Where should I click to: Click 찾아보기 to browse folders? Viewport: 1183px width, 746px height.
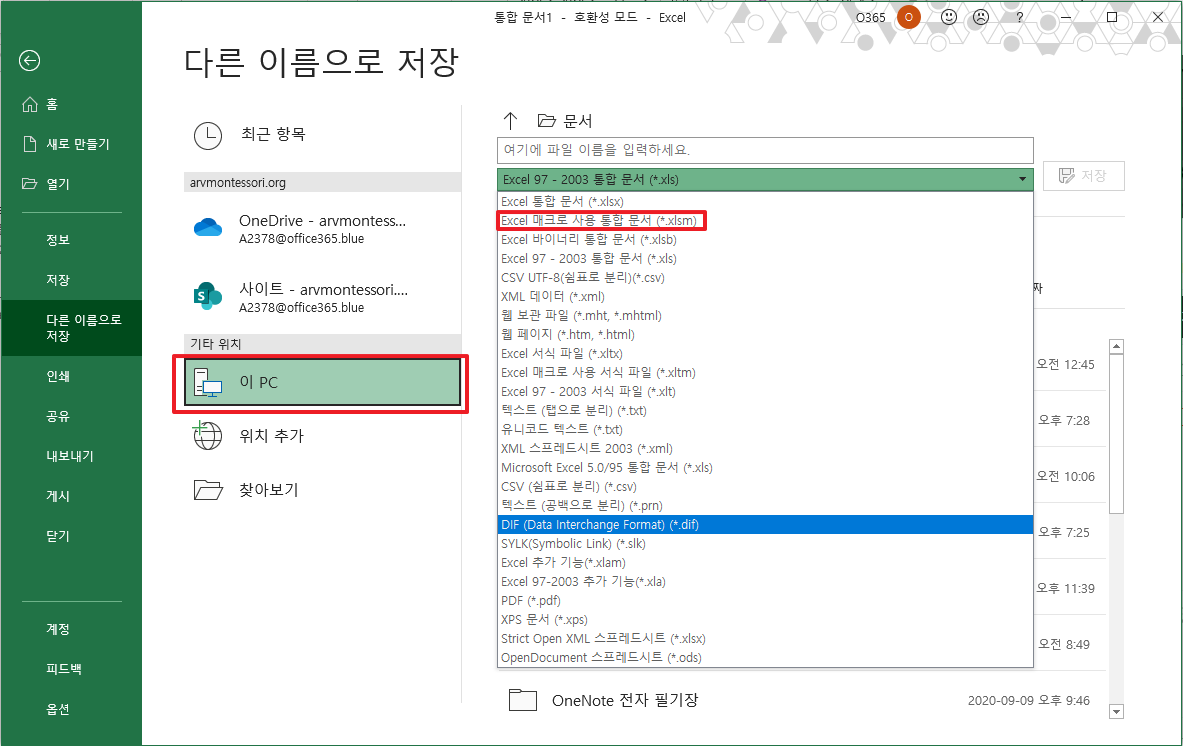tap(322, 490)
